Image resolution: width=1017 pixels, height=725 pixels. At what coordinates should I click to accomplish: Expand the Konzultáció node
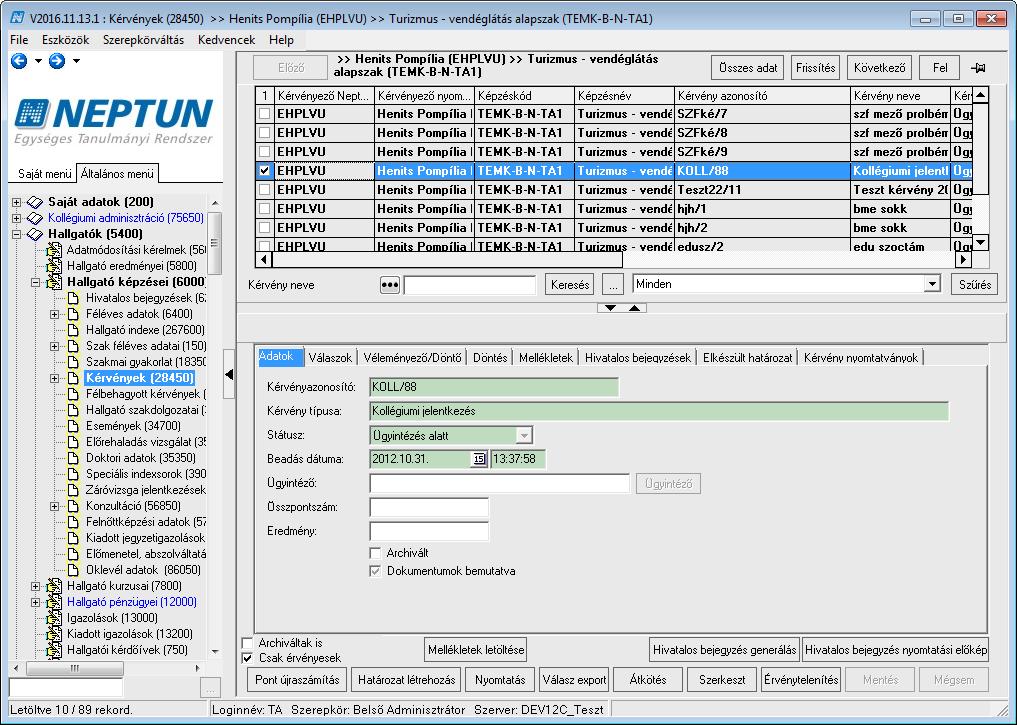pyautogui.click(x=54, y=506)
